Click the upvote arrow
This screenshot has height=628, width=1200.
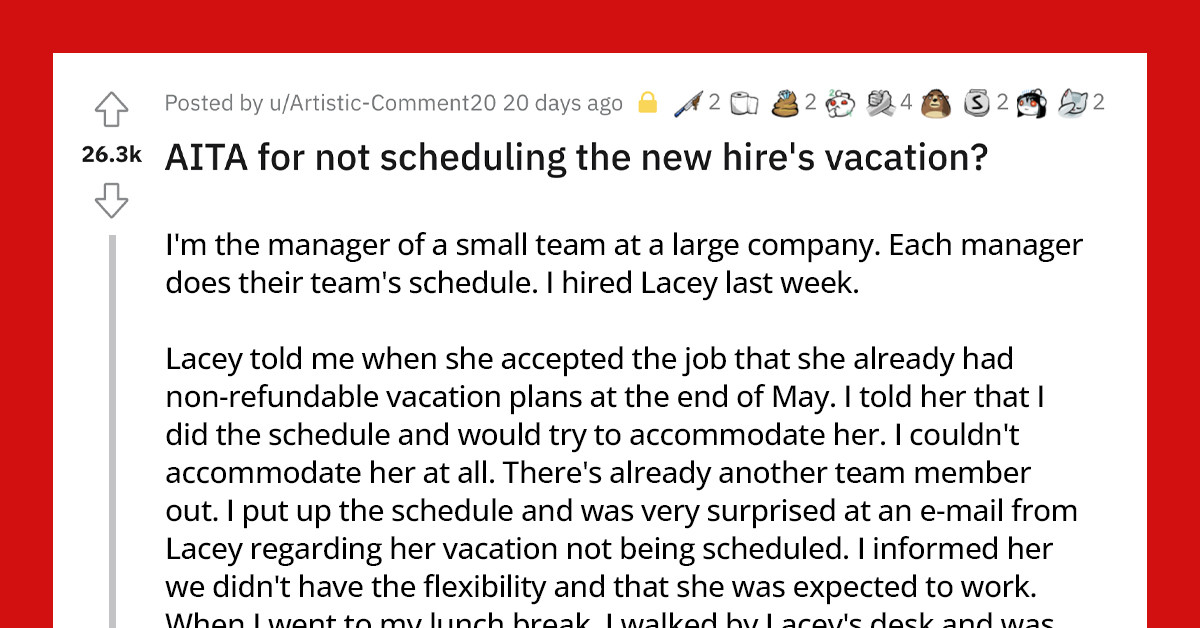pos(110,110)
